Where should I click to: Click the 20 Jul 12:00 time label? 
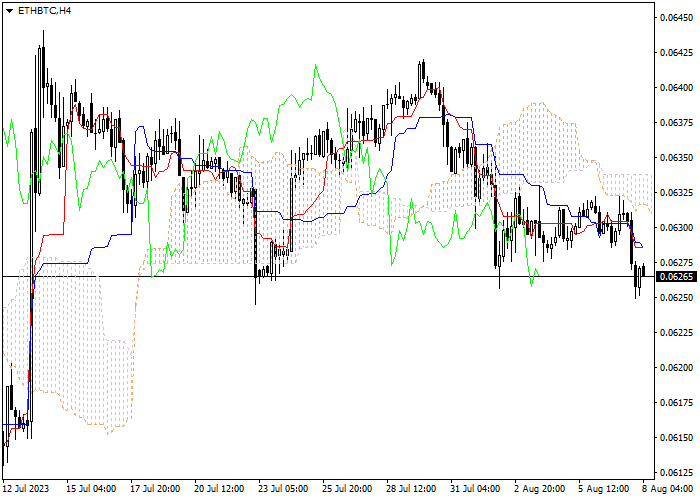click(x=219, y=489)
